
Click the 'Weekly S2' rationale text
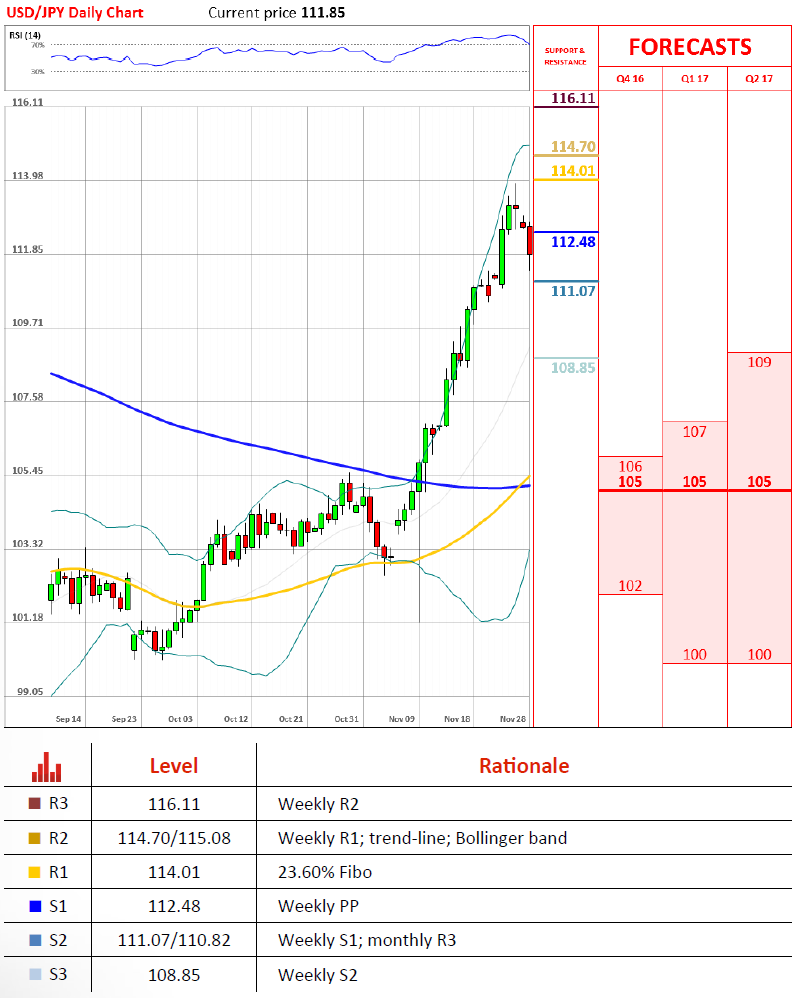[x=318, y=974]
